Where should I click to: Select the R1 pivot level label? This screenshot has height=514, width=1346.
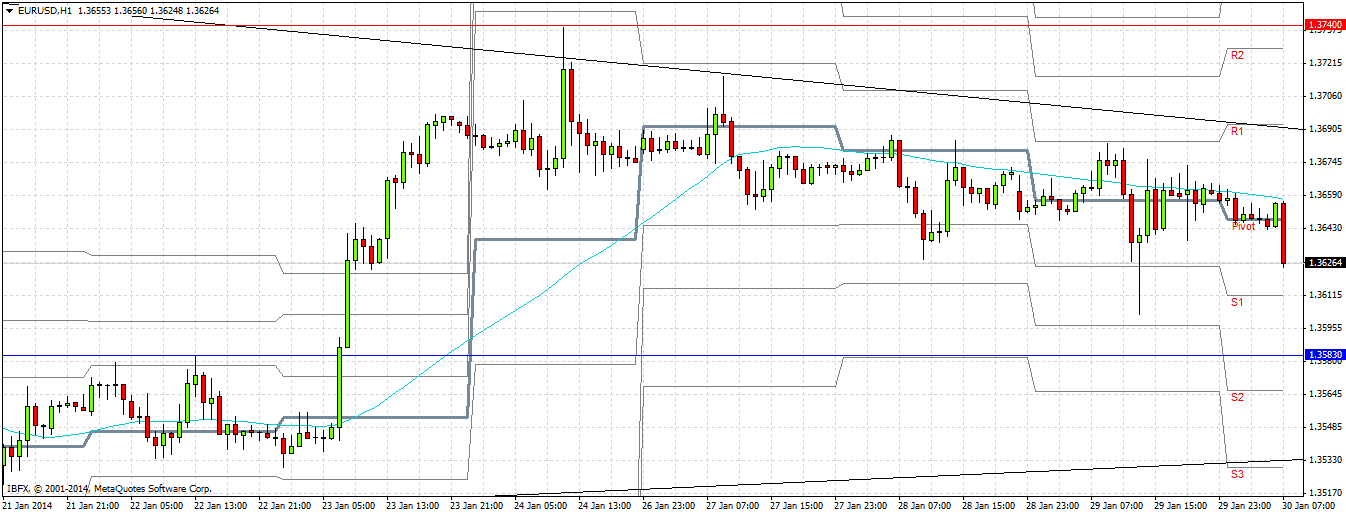(1237, 131)
